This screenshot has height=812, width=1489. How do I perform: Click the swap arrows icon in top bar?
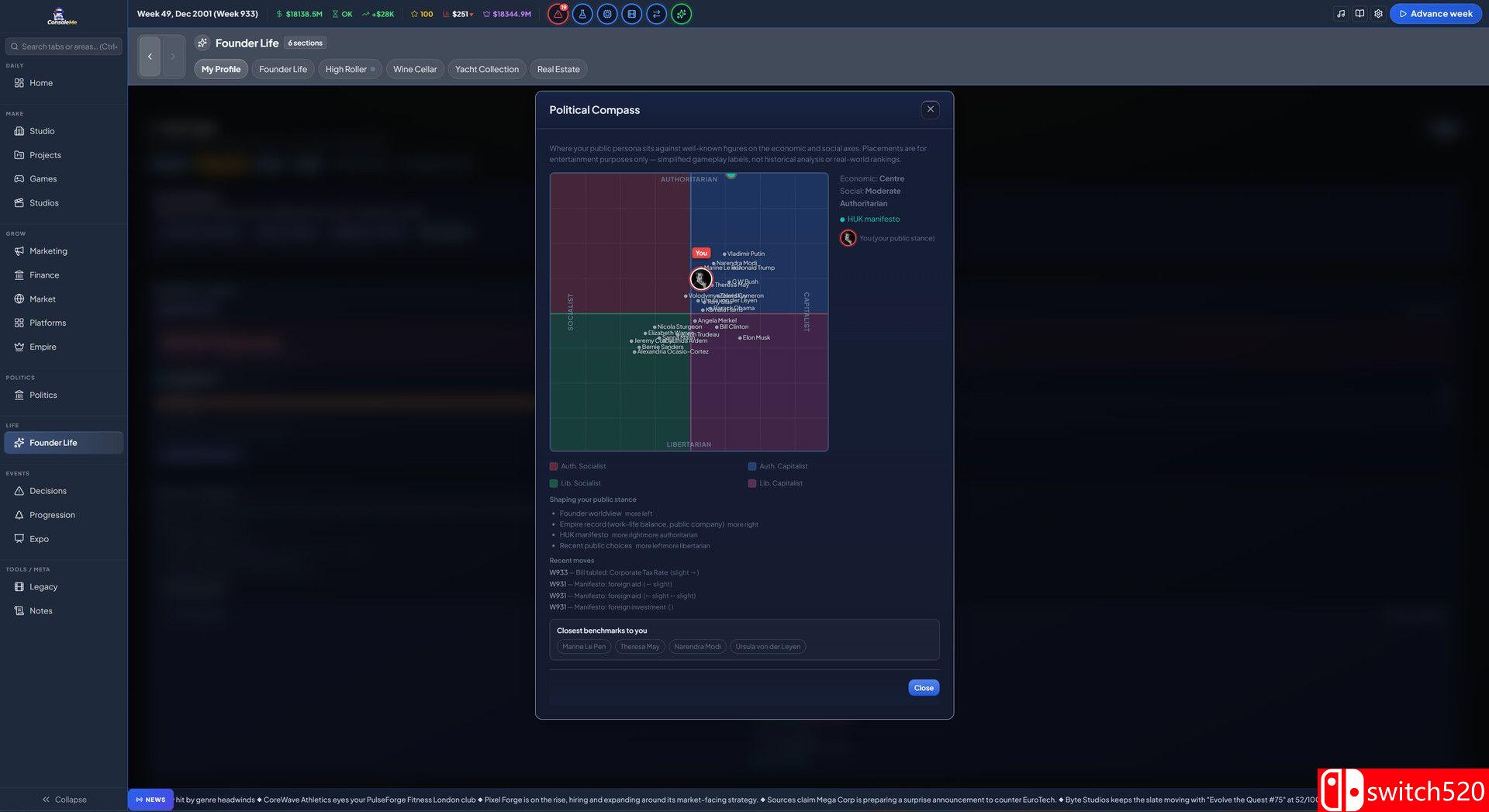(x=657, y=14)
